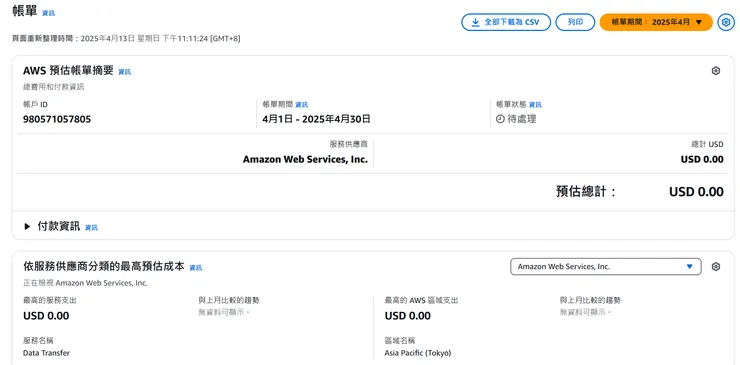Open AWS bill summary panel settings gear
Screen dimensions: 740x365
click(715, 71)
